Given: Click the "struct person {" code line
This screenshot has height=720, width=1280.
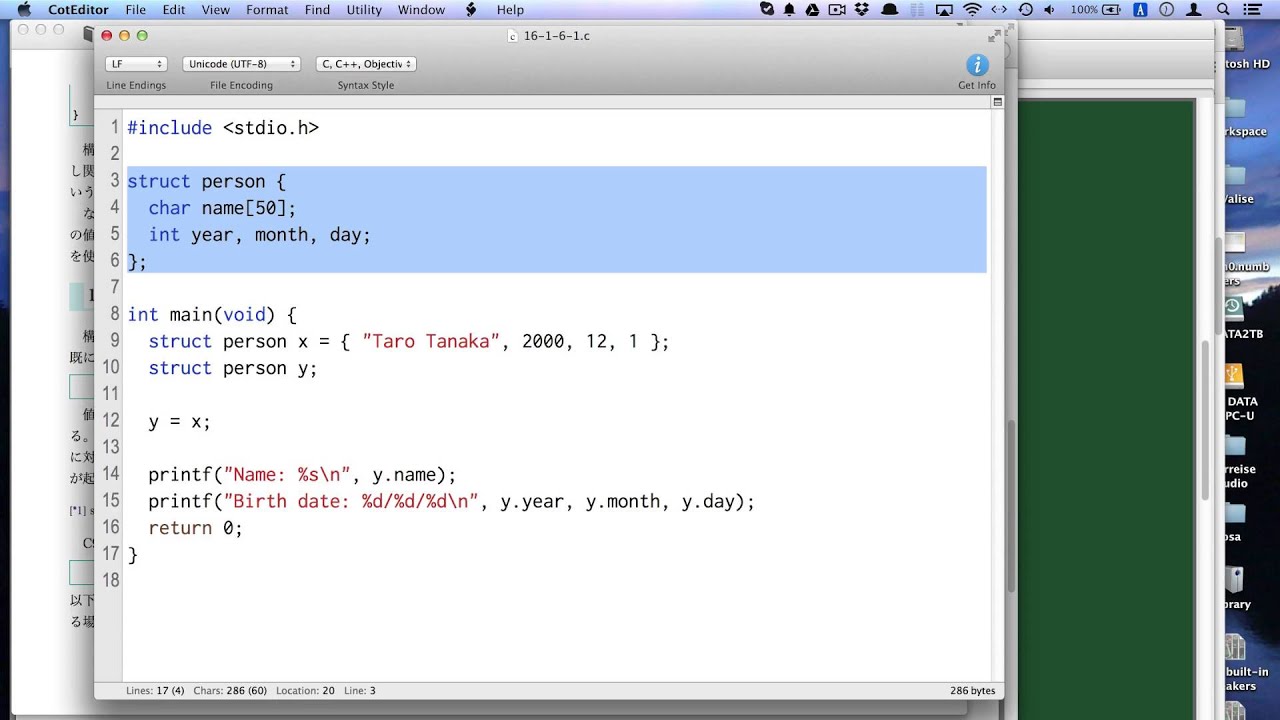Looking at the screenshot, I should pyautogui.click(x=206, y=181).
